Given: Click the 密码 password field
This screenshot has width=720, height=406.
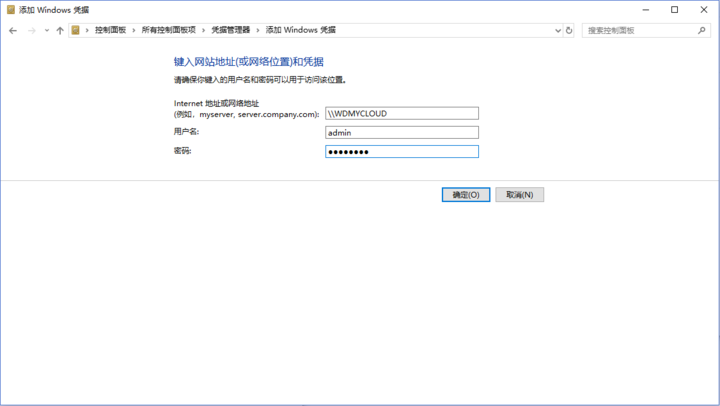Looking at the screenshot, I should [x=402, y=152].
